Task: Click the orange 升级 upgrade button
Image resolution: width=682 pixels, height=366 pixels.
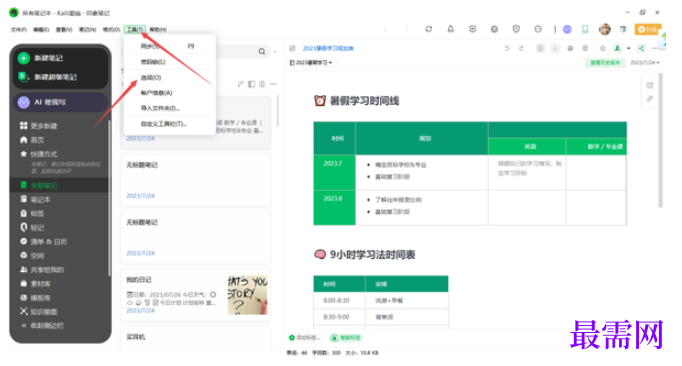Action: tap(648, 29)
